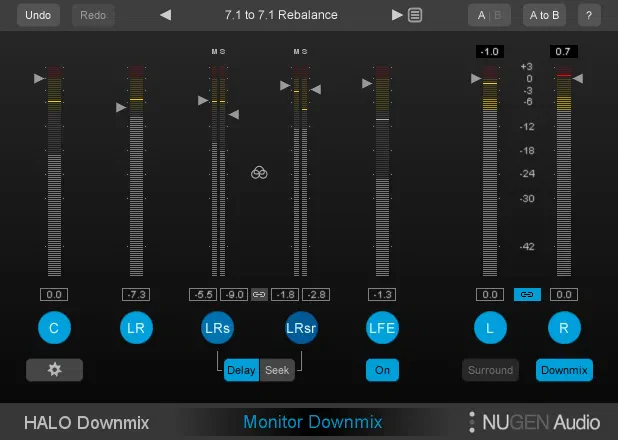The height and width of the screenshot is (440, 618).
Task: Switch to Seek mode
Action: pos(277,370)
